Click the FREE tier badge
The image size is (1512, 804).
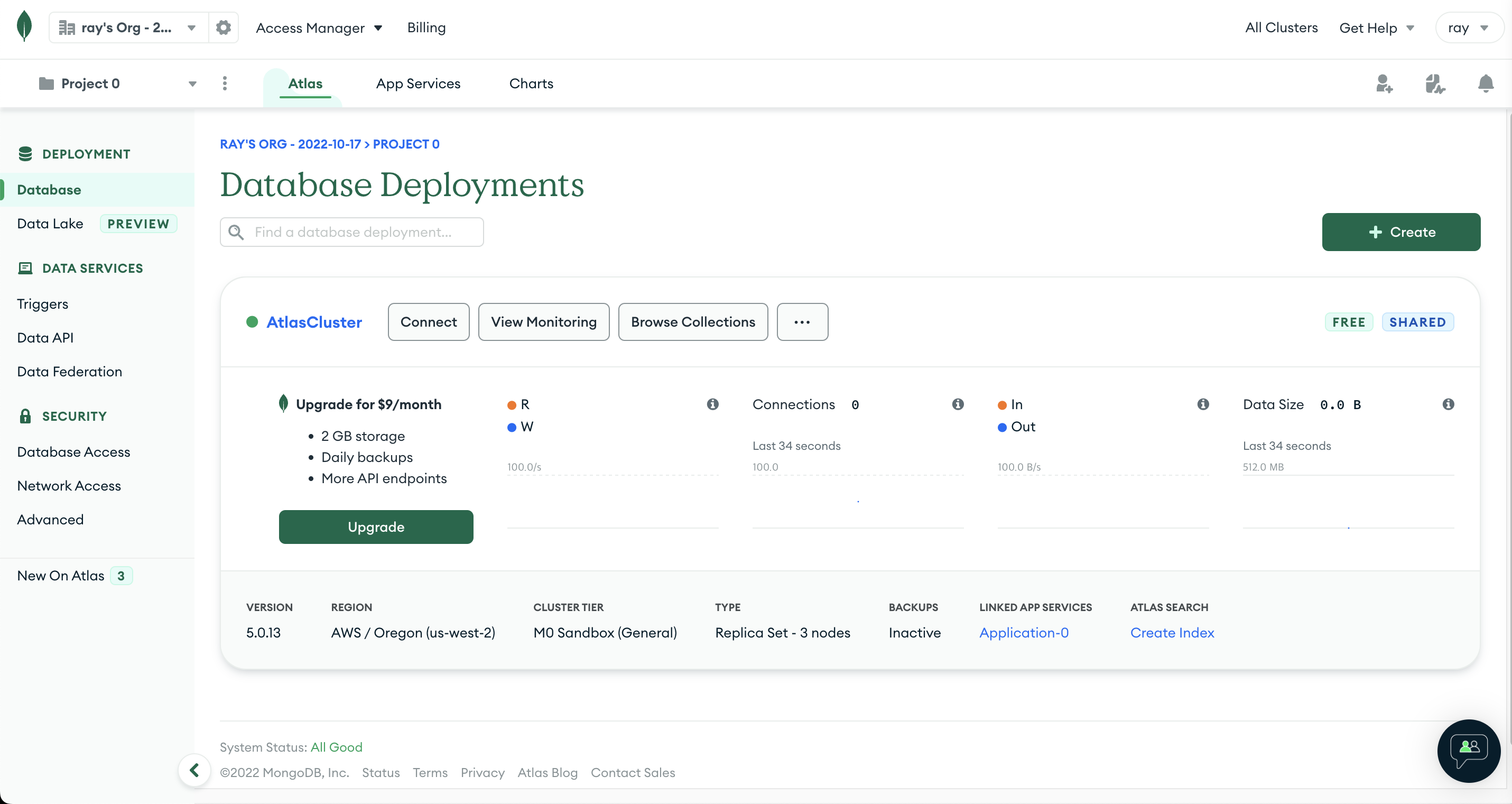coord(1349,322)
